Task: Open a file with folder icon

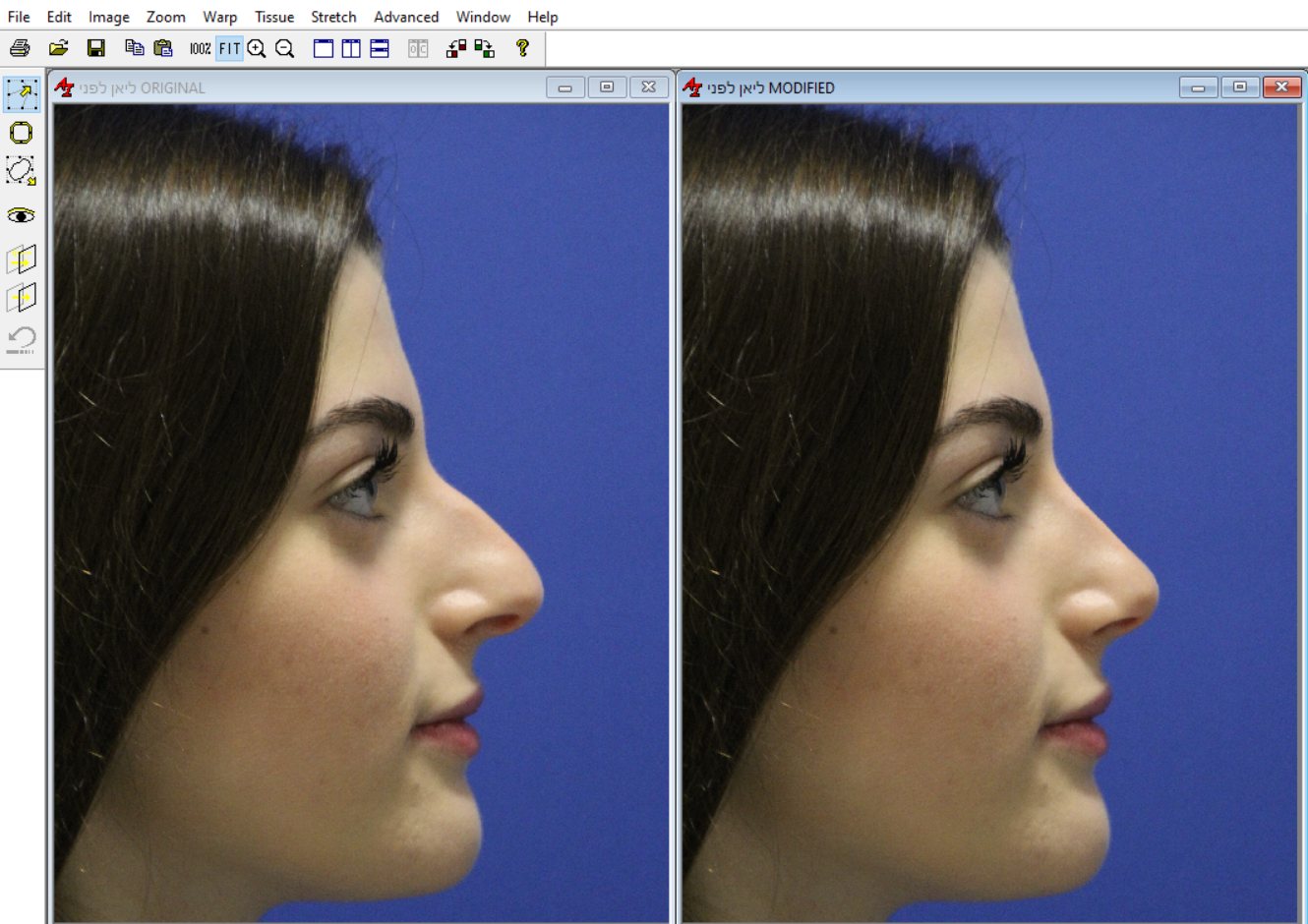Action: coord(59,48)
